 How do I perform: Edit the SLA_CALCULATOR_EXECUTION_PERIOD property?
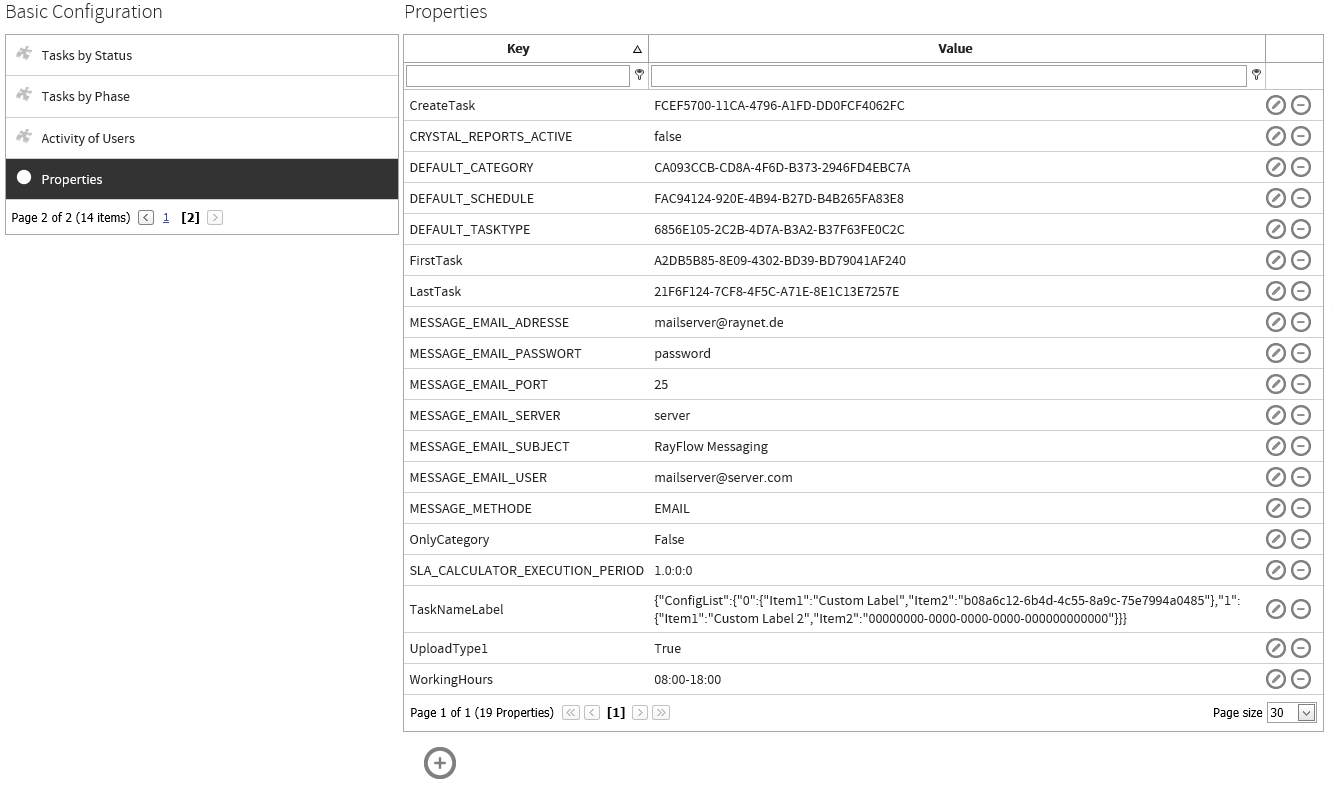click(1276, 570)
